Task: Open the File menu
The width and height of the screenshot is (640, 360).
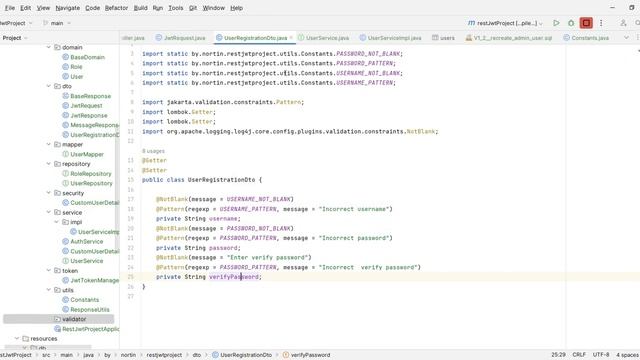Action: 9,8
